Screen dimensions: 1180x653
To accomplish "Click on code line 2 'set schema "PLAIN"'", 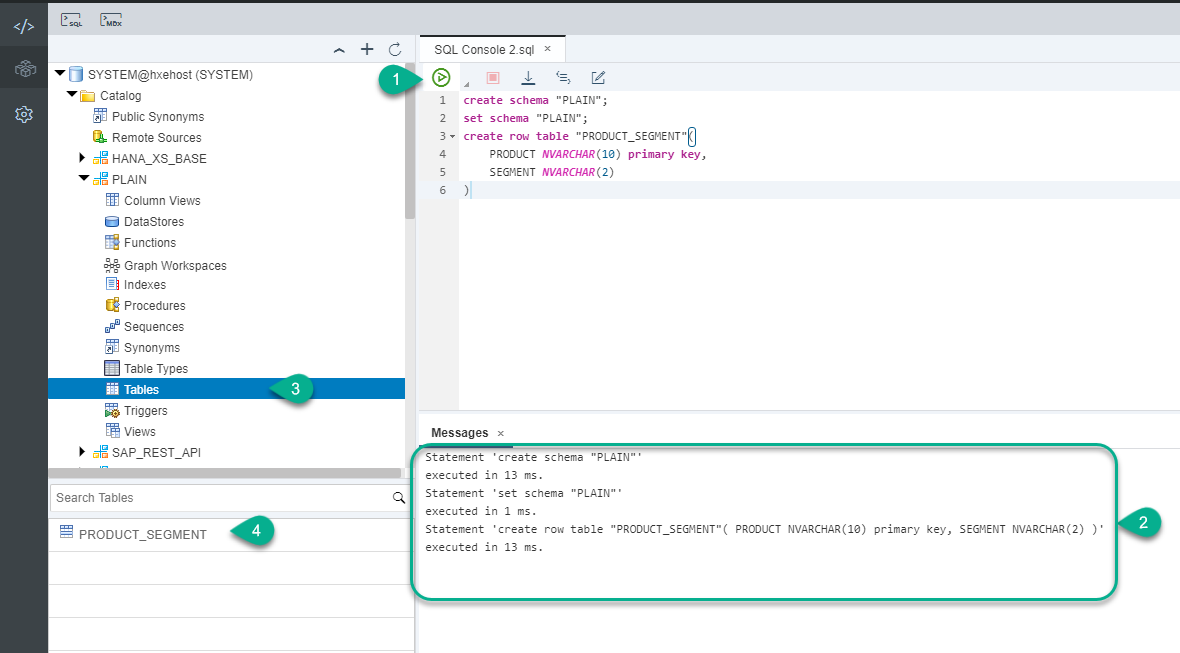I will pos(525,118).
